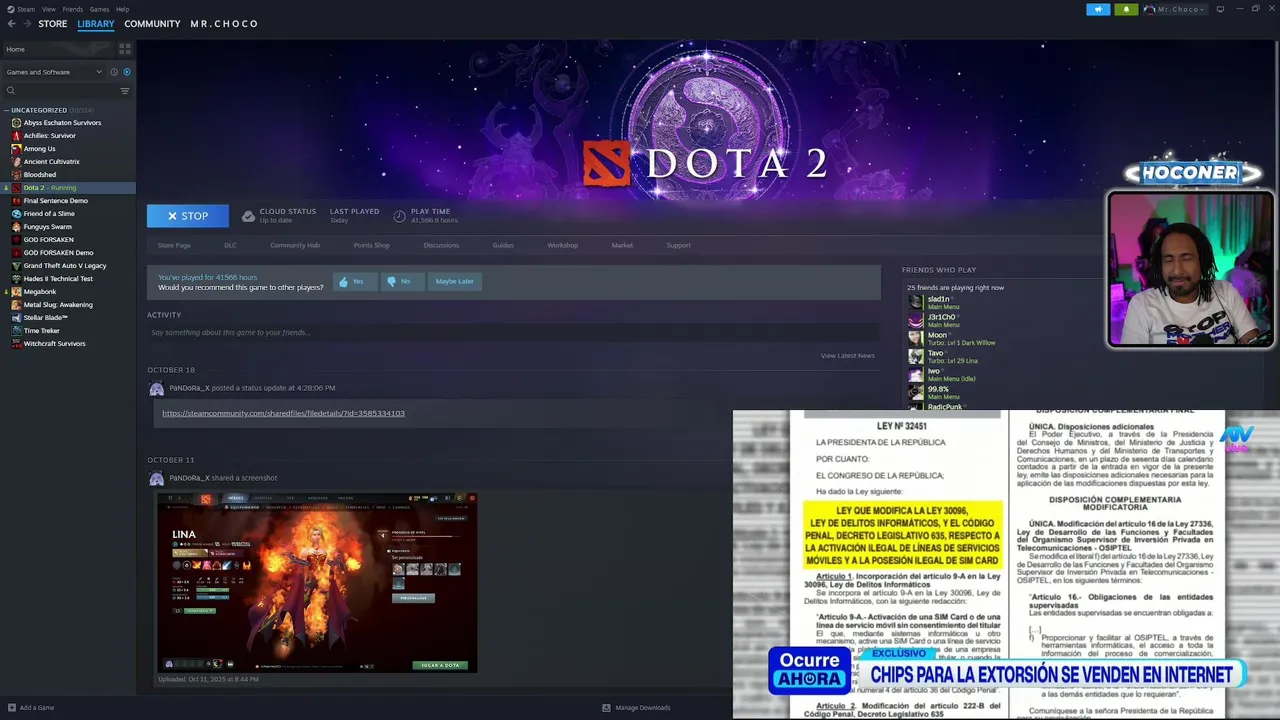Screen dimensions: 1280x720
Task: Open the Discussions link
Action: click(x=441, y=245)
